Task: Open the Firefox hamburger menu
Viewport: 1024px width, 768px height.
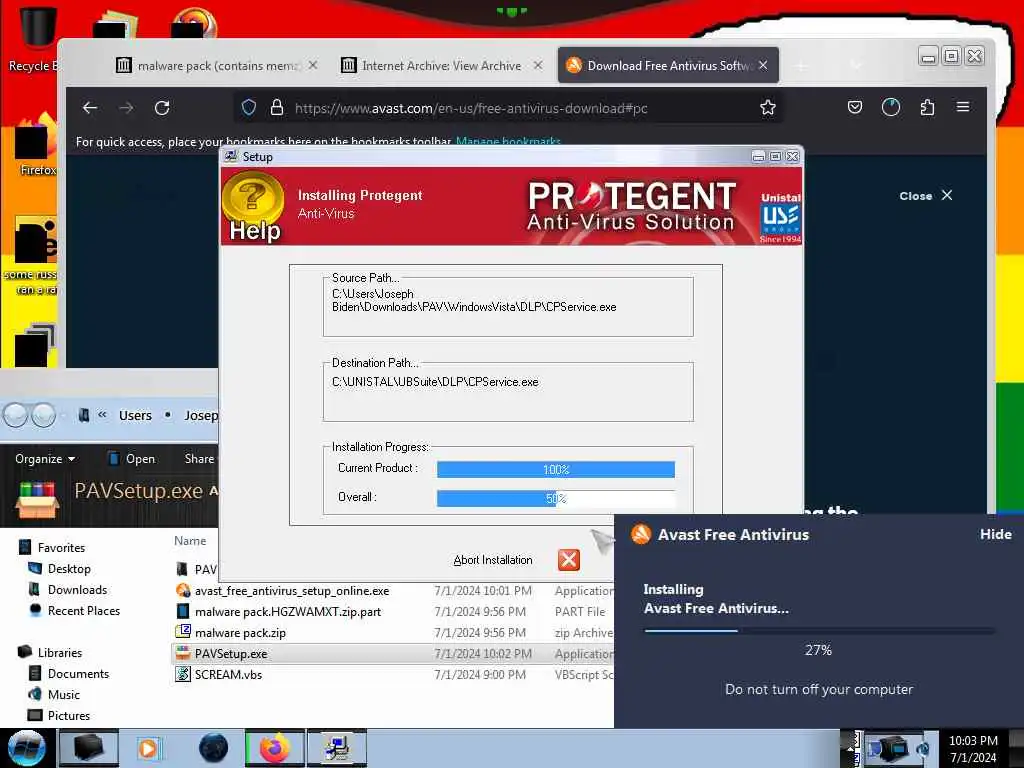Action: [963, 106]
